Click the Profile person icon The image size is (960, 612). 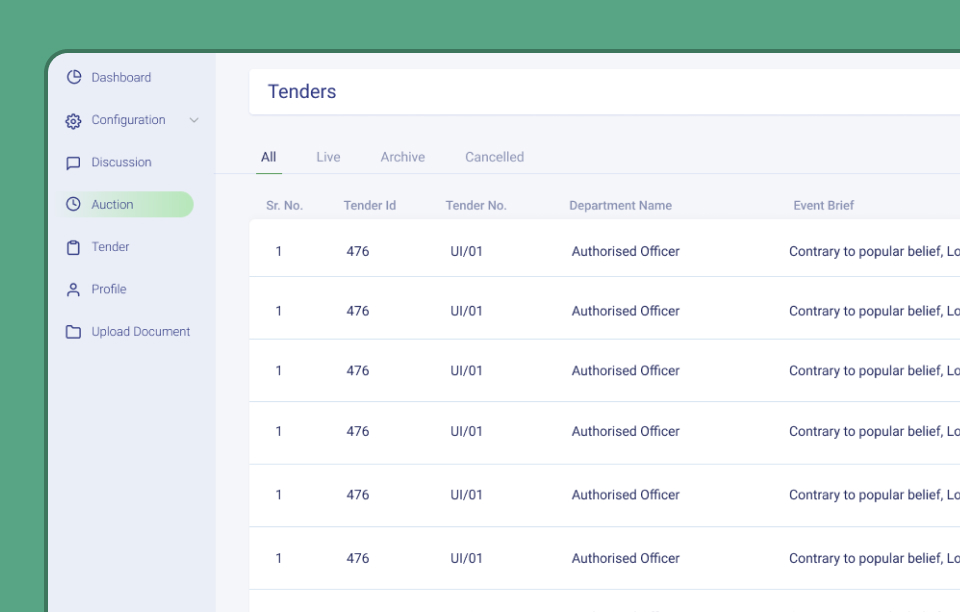pos(73,289)
